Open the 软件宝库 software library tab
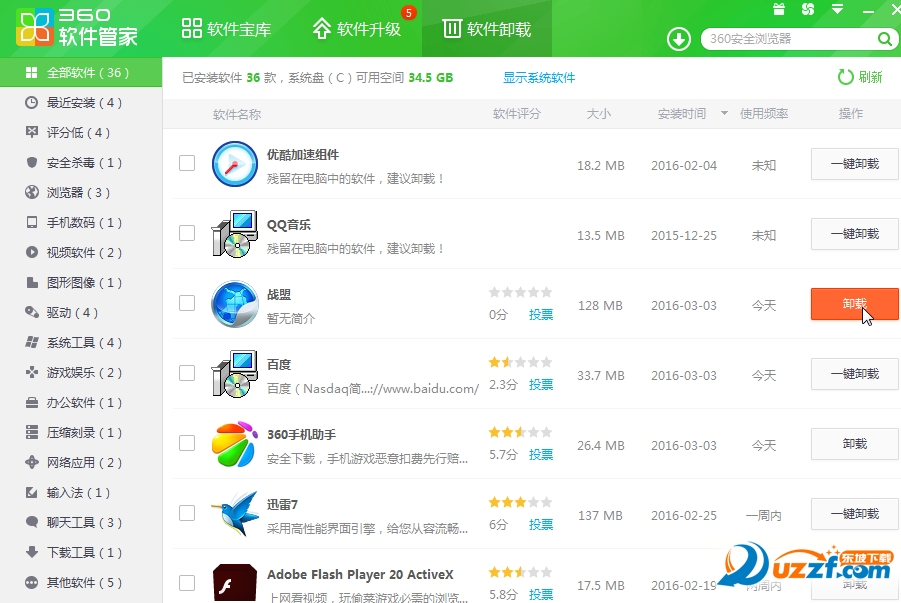 tap(226, 29)
